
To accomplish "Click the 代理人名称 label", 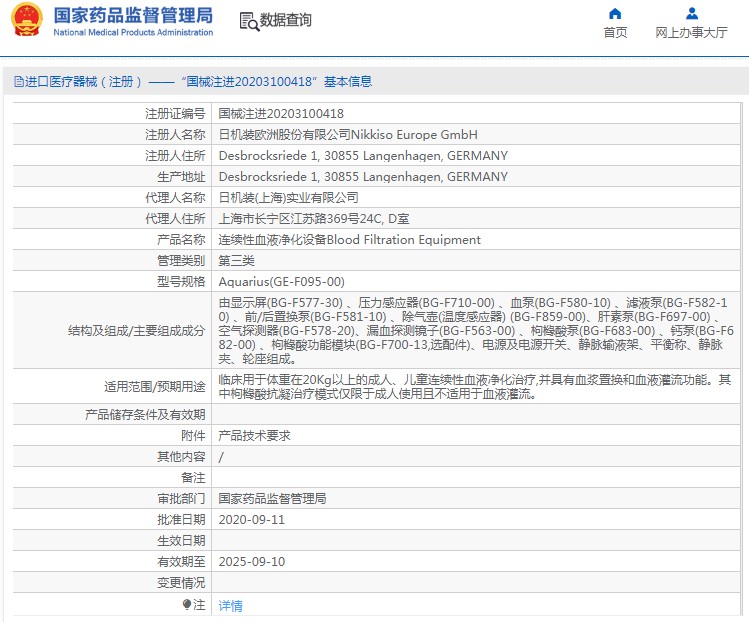I will (x=175, y=198).
